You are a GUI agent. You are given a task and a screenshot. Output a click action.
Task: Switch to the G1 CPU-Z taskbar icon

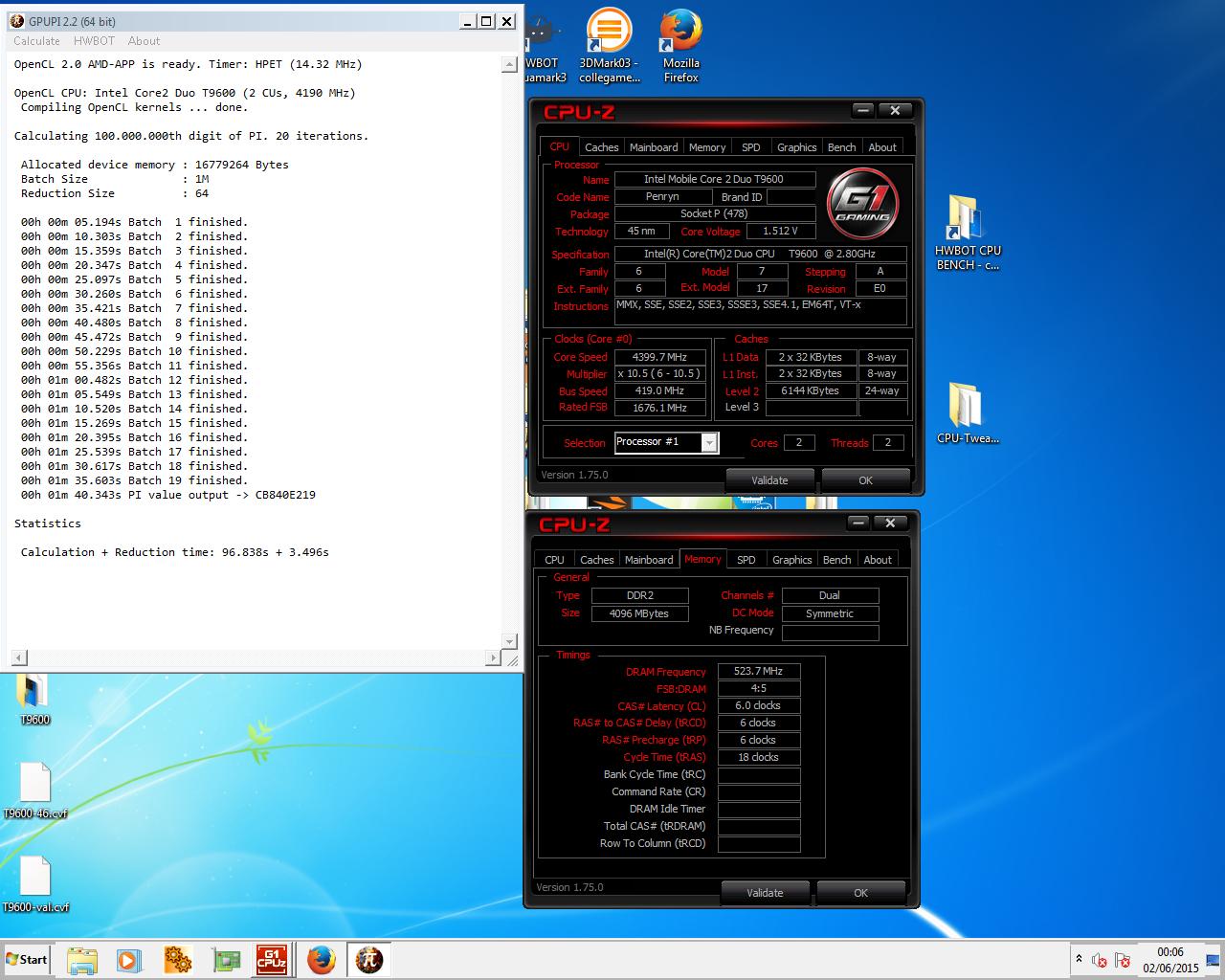click(x=272, y=960)
